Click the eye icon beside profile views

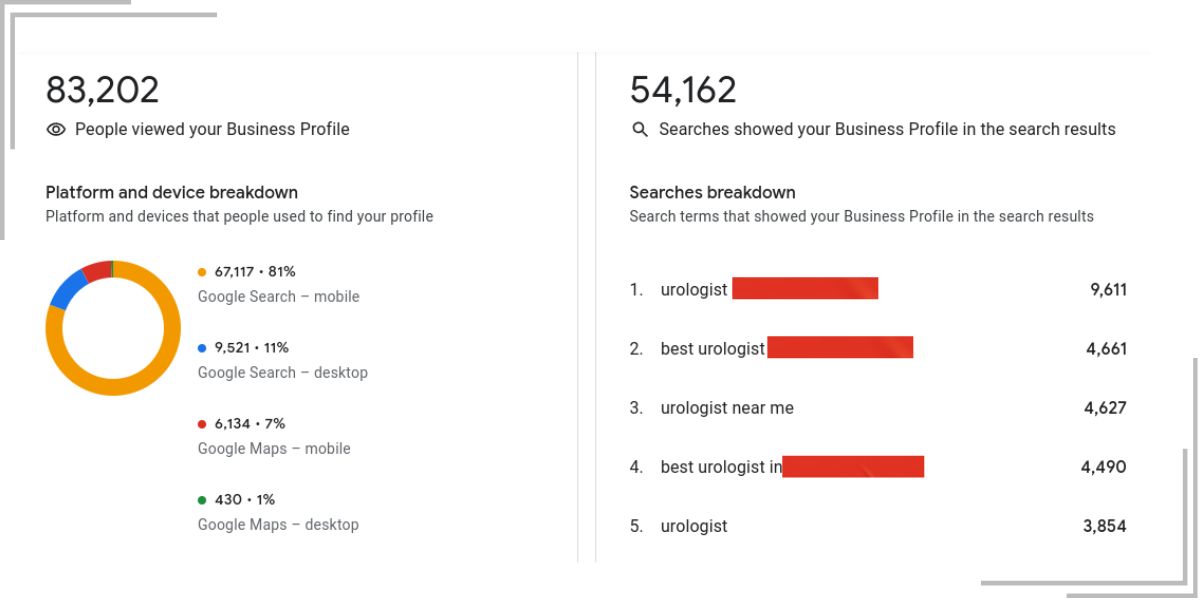[56, 129]
